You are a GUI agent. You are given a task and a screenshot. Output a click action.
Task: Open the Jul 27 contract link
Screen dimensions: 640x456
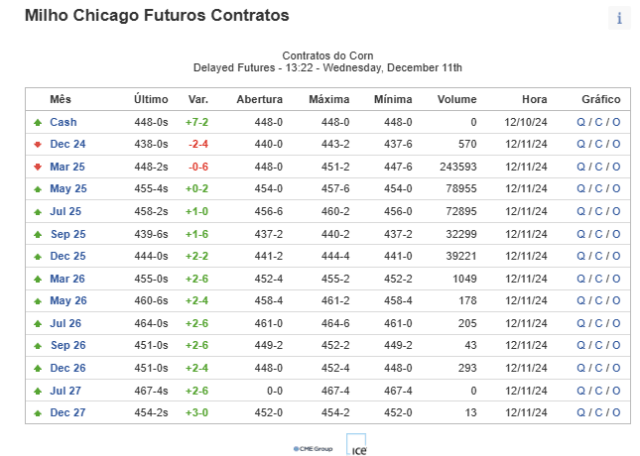65,391
